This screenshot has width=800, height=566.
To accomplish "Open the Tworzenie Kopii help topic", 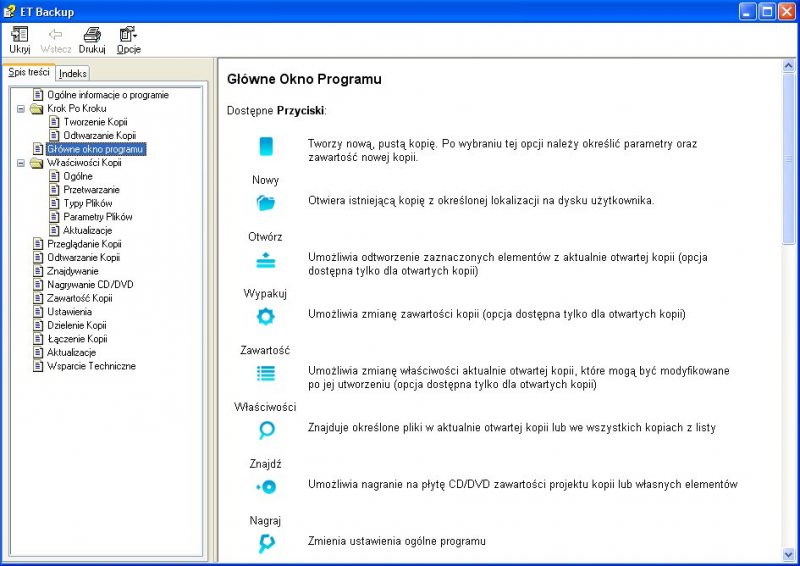I will 95,122.
